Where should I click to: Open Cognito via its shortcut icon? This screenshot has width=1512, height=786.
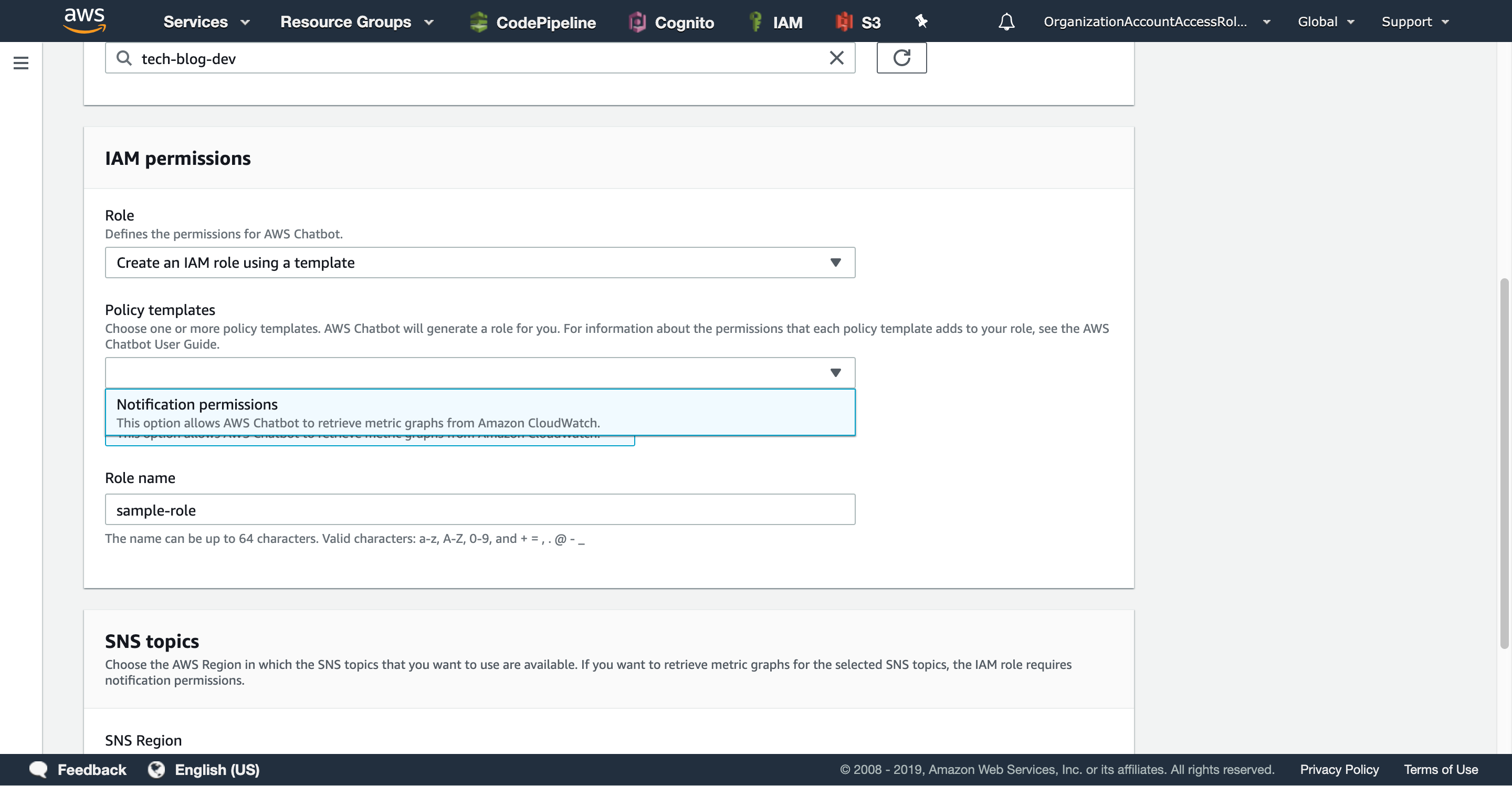pyautogui.click(x=636, y=21)
